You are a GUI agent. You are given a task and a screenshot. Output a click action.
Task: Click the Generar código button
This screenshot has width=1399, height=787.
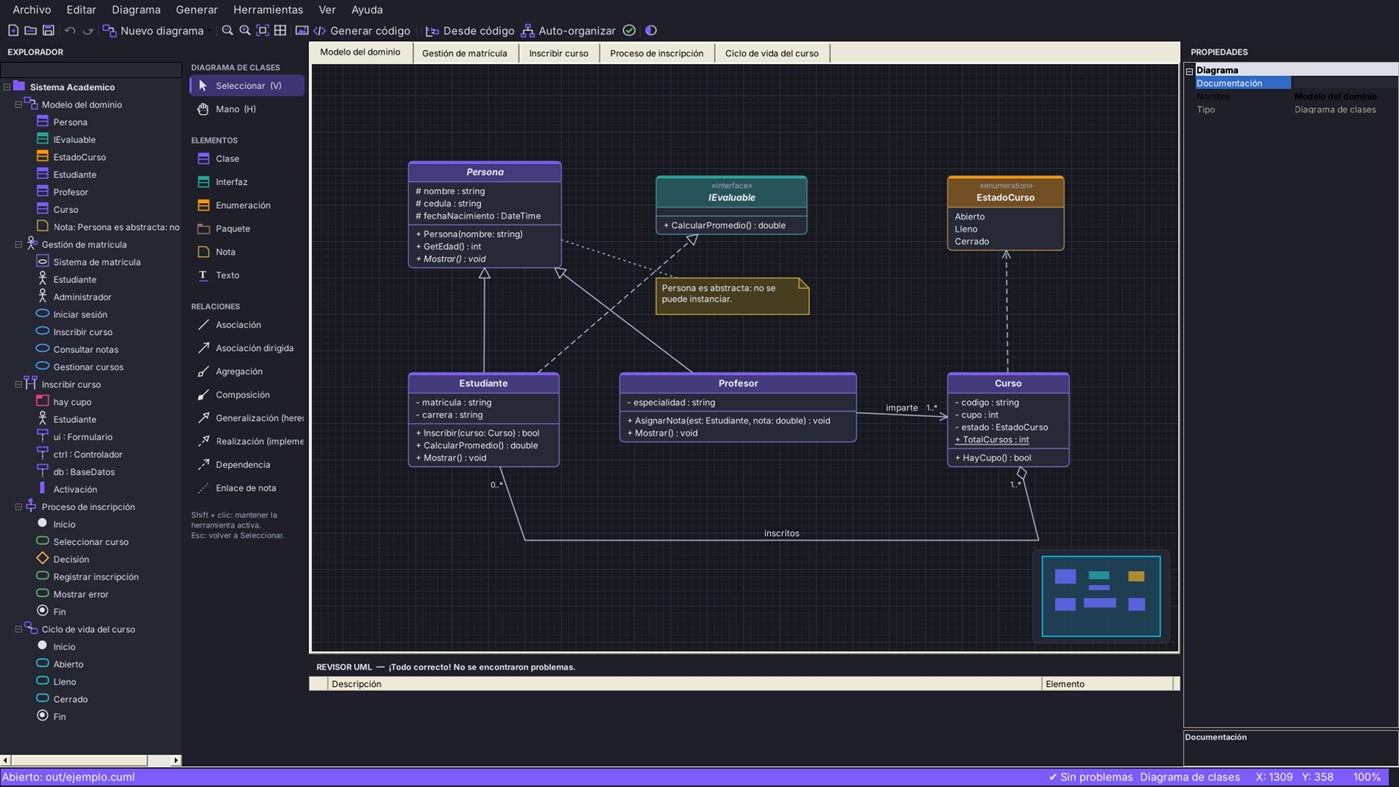click(x=361, y=31)
